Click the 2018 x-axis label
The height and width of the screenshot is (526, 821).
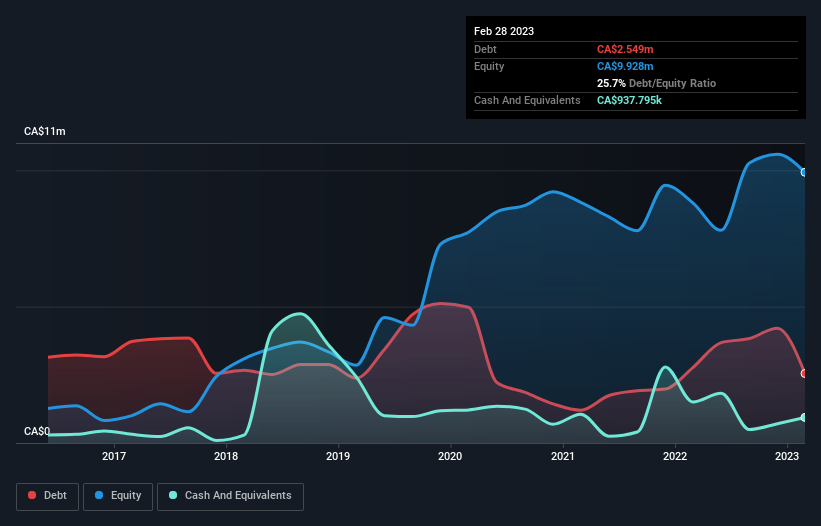226,456
